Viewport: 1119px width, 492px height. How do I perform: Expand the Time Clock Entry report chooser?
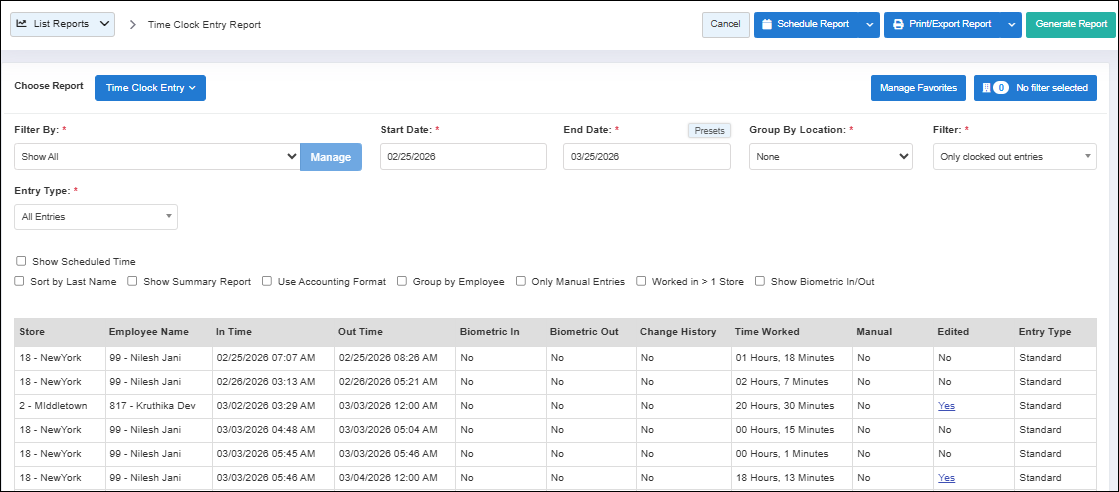pyautogui.click(x=150, y=88)
